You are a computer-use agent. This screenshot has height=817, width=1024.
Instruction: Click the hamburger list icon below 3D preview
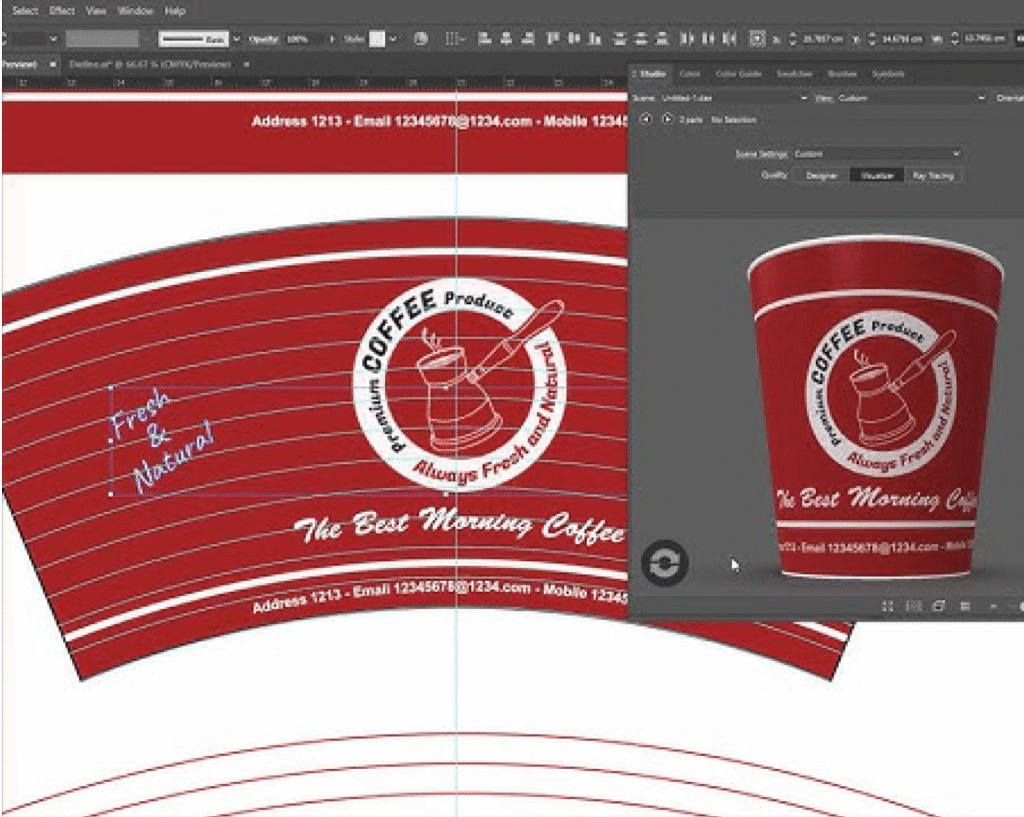(965, 606)
